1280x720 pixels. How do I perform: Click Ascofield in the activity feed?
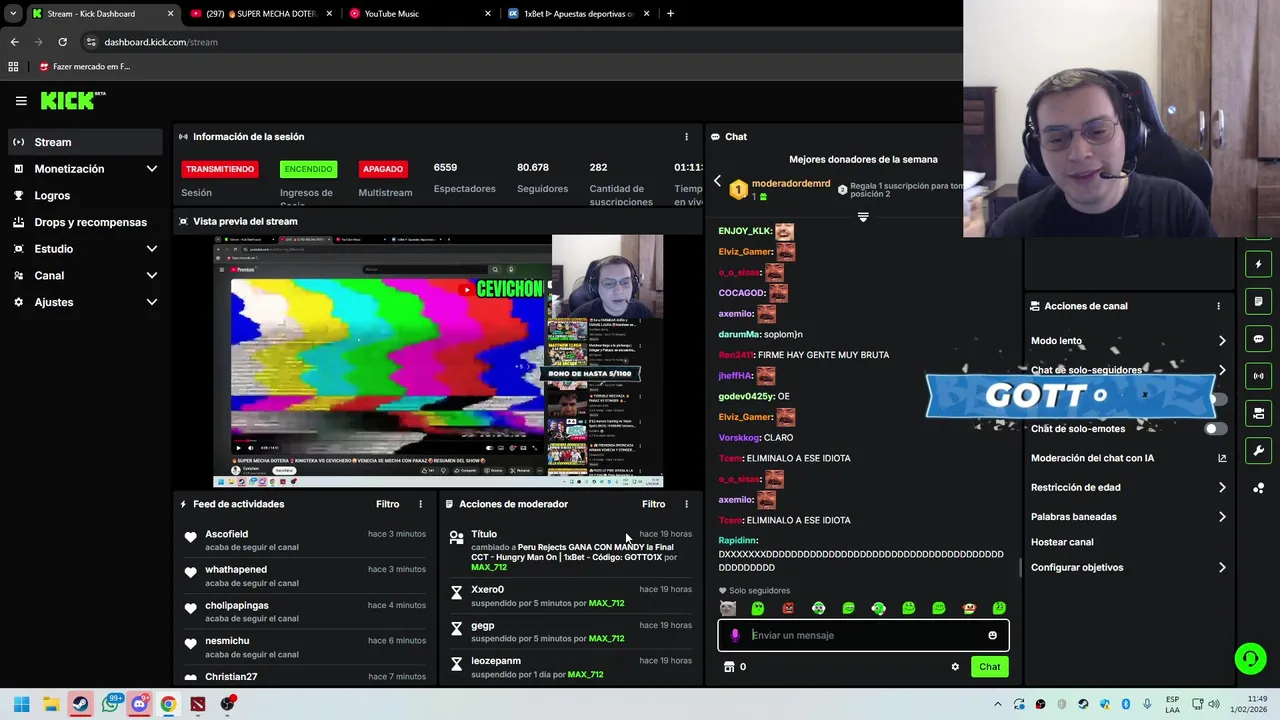click(x=226, y=534)
